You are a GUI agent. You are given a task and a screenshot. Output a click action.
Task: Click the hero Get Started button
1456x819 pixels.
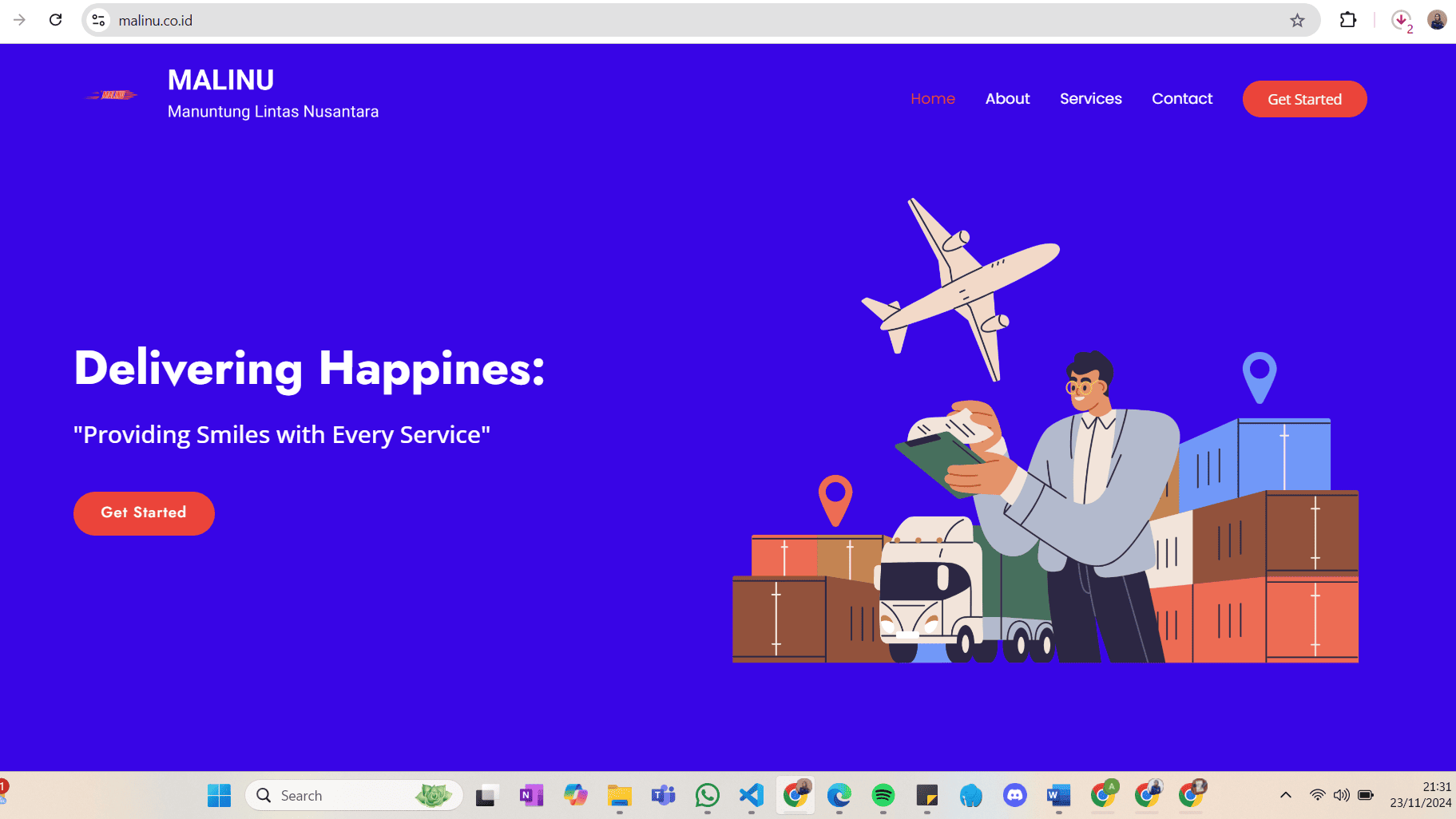(x=144, y=513)
